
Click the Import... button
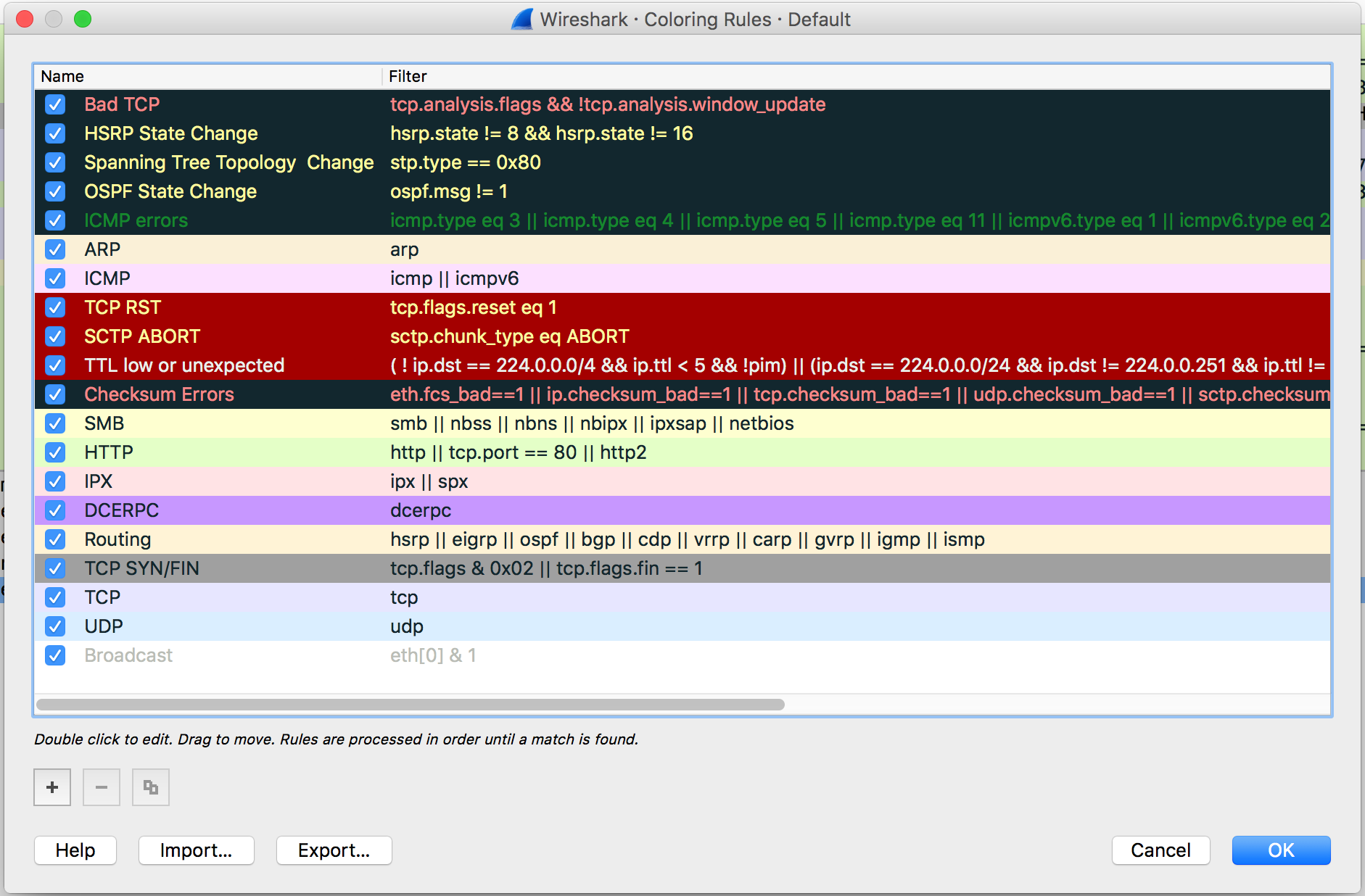point(196,850)
